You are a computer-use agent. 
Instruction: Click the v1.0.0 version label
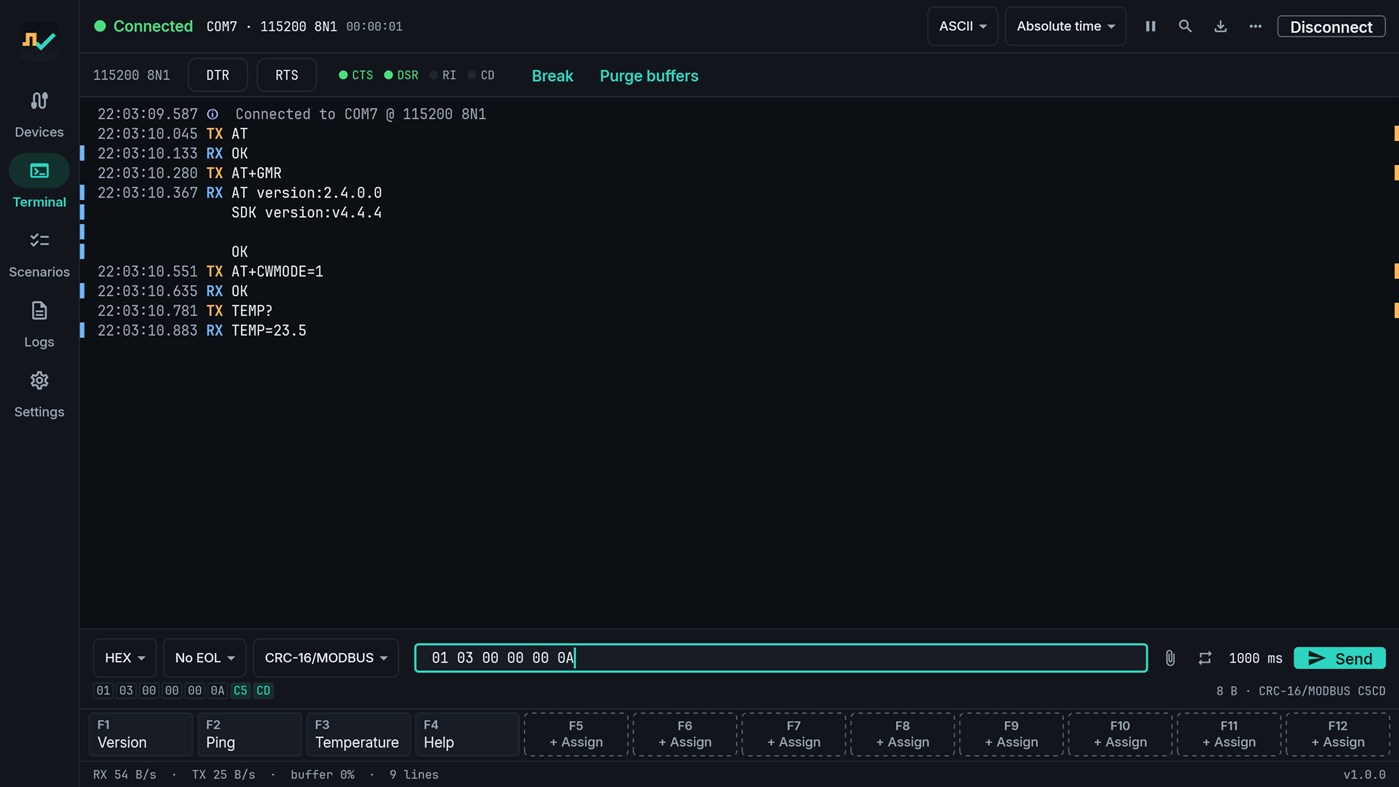pos(1364,775)
